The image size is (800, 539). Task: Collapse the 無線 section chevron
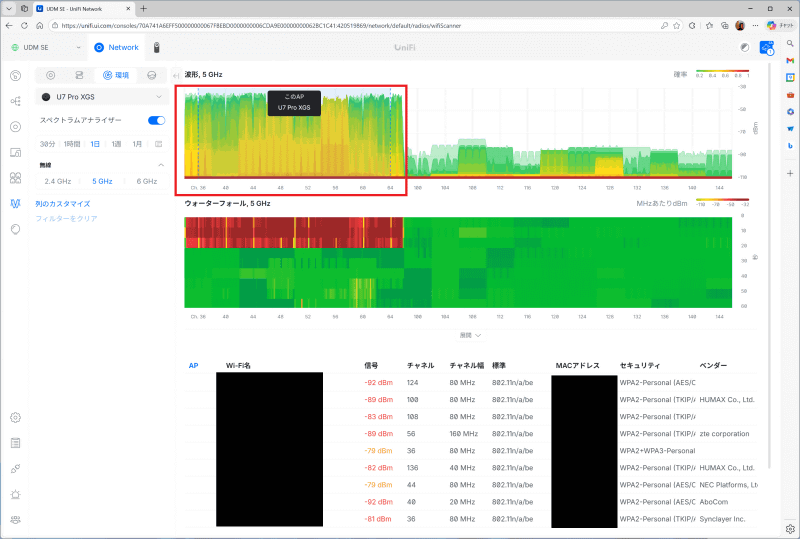[x=161, y=165]
